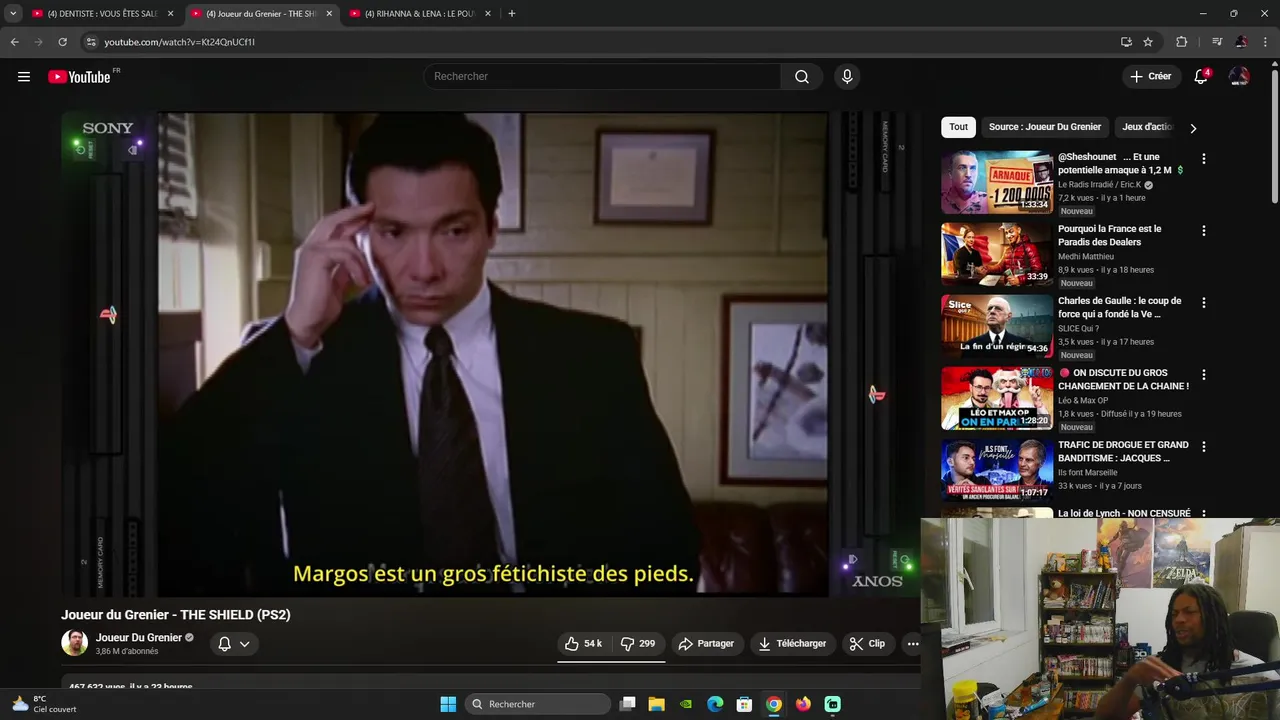Select the Tout filter chip
Viewport: 1280px width, 720px height.
point(959,127)
